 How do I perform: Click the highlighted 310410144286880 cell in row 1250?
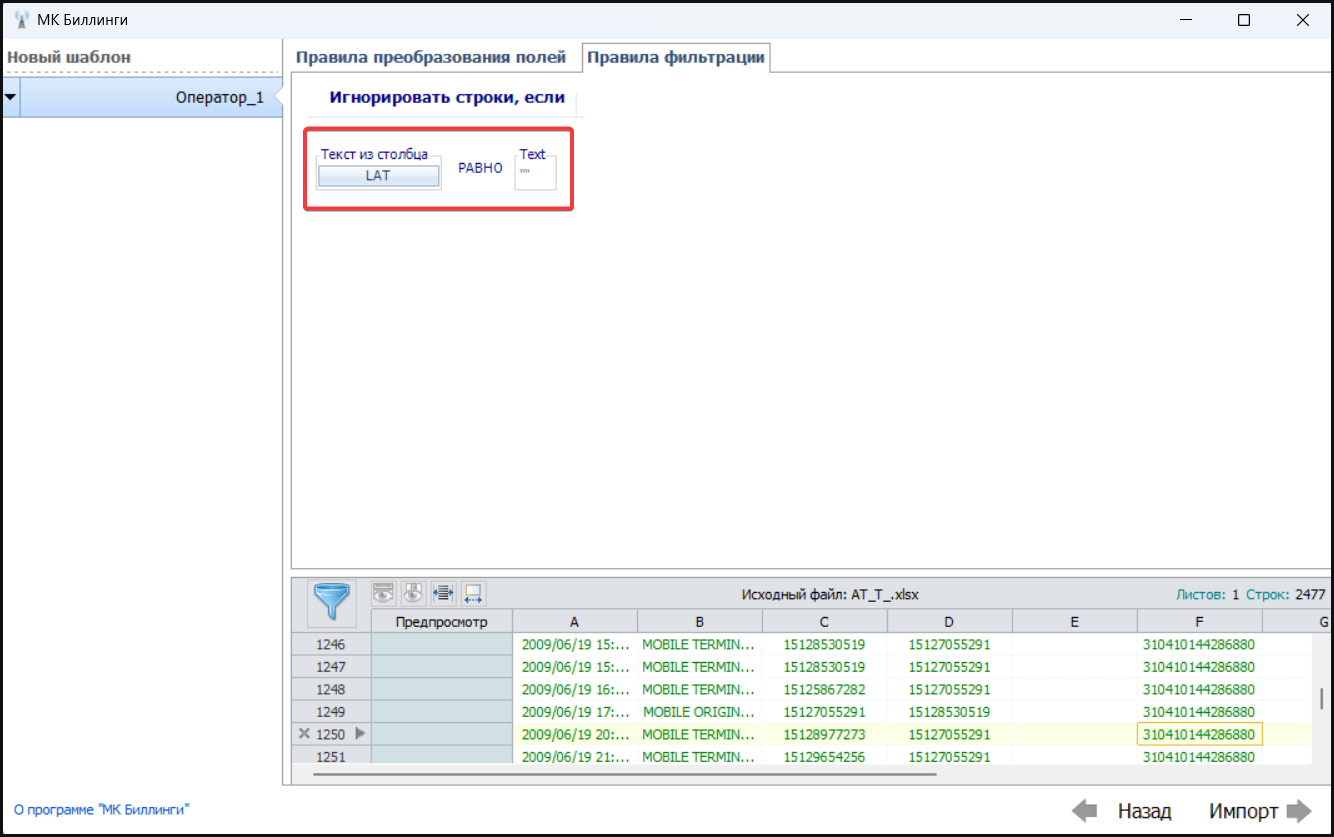(1200, 734)
